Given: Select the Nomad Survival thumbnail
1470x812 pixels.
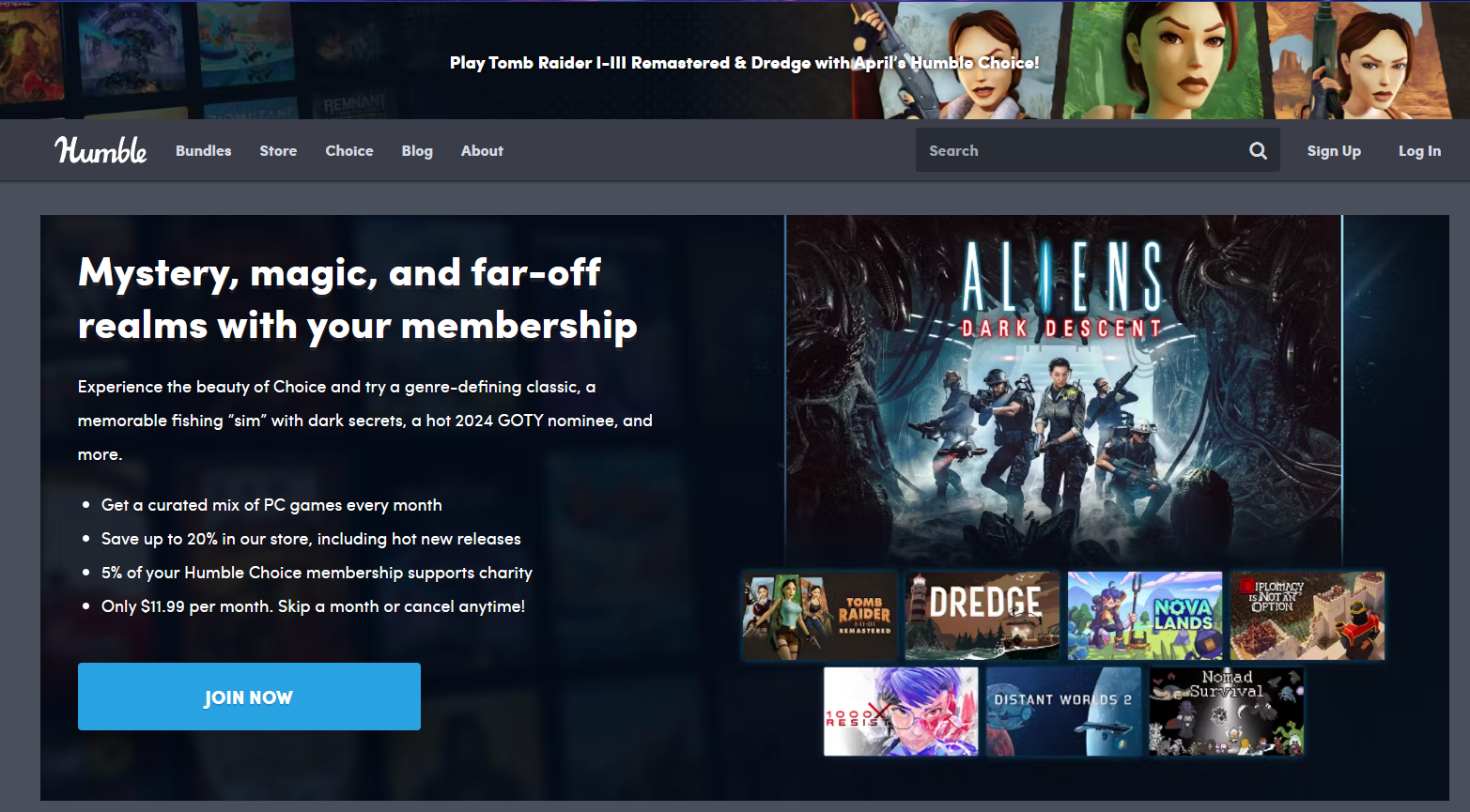Looking at the screenshot, I should (1226, 712).
